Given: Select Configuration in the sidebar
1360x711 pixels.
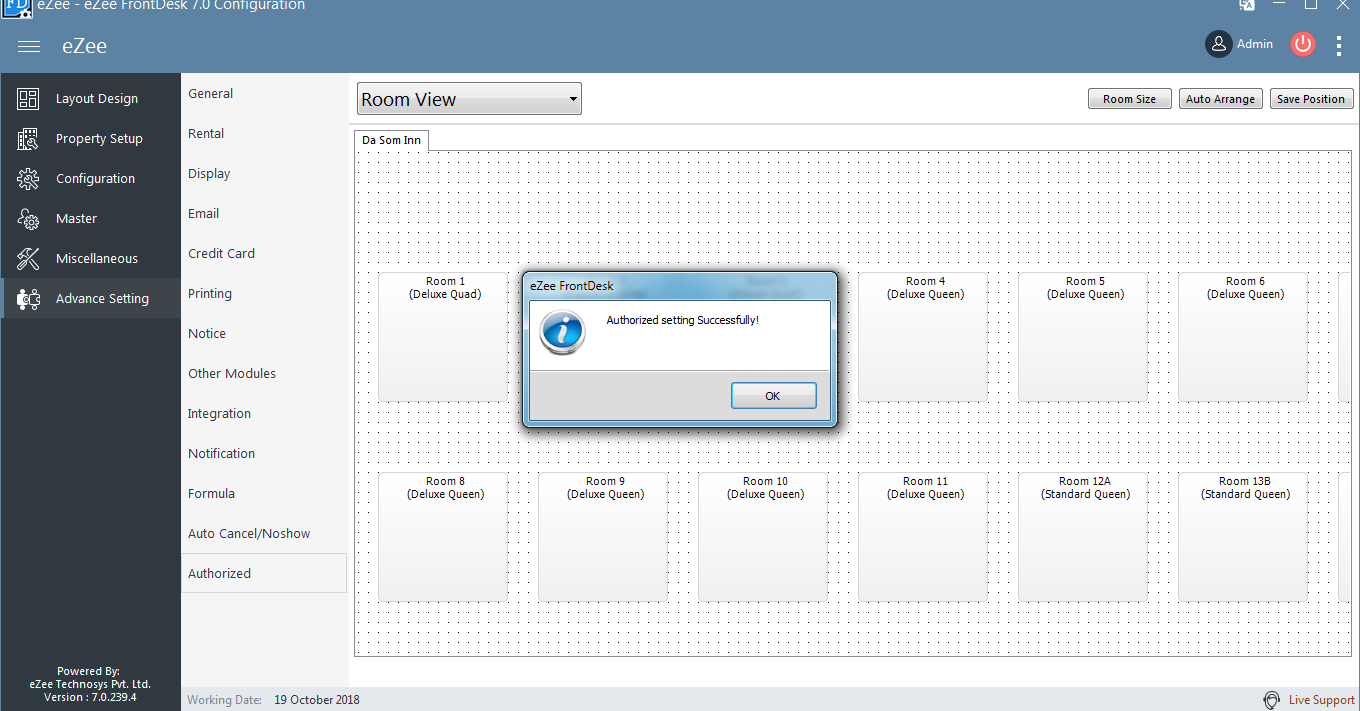Looking at the screenshot, I should [x=91, y=178].
